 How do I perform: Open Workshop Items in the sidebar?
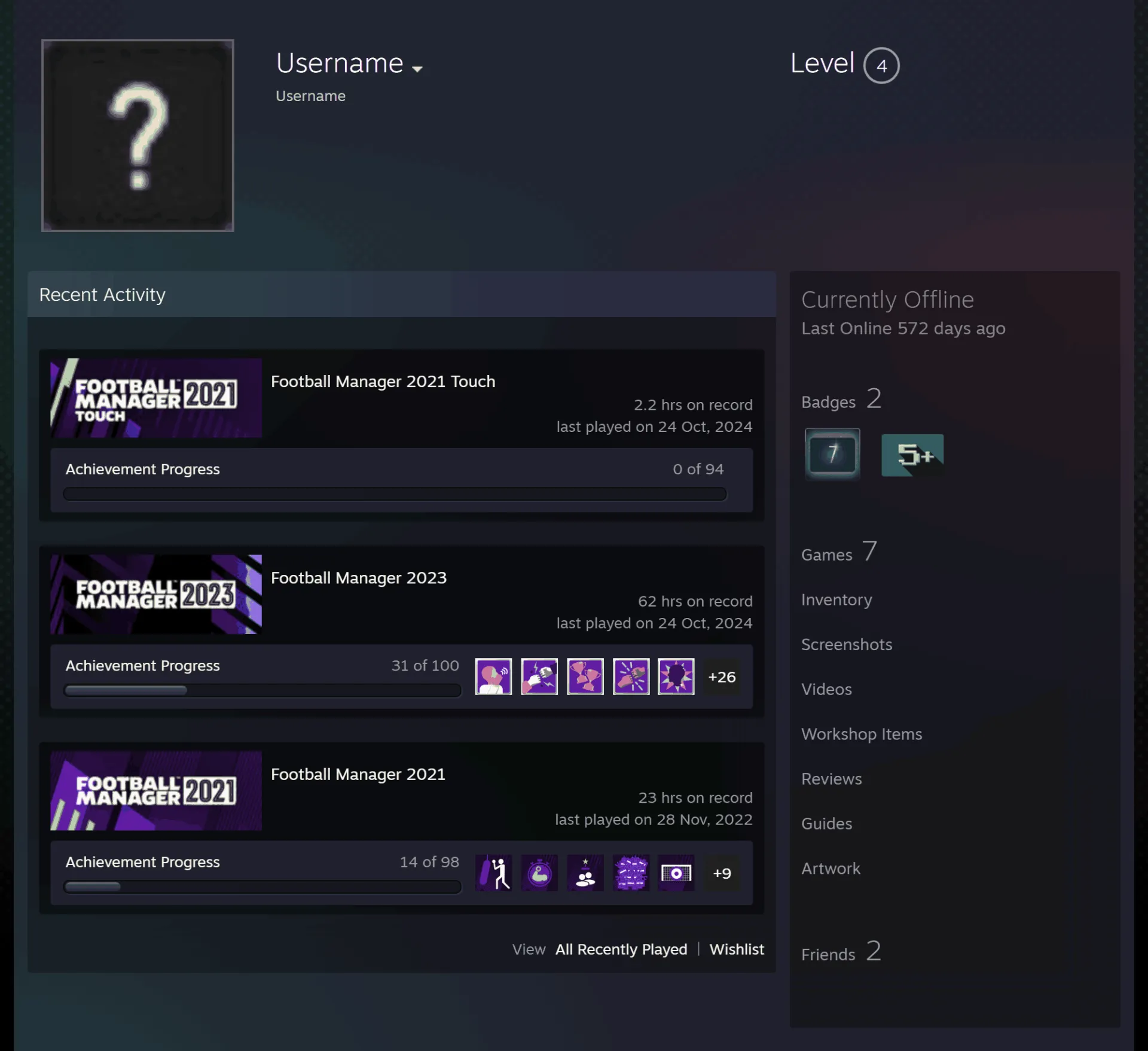tap(862, 734)
